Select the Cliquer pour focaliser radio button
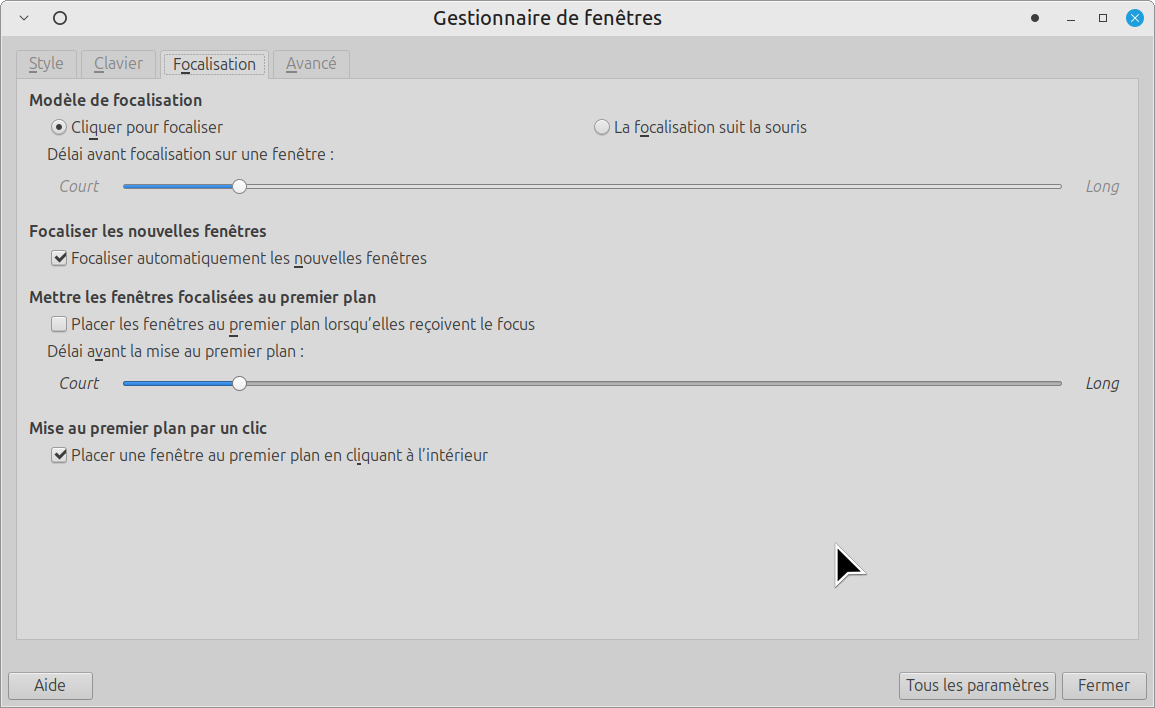 pyautogui.click(x=60, y=127)
